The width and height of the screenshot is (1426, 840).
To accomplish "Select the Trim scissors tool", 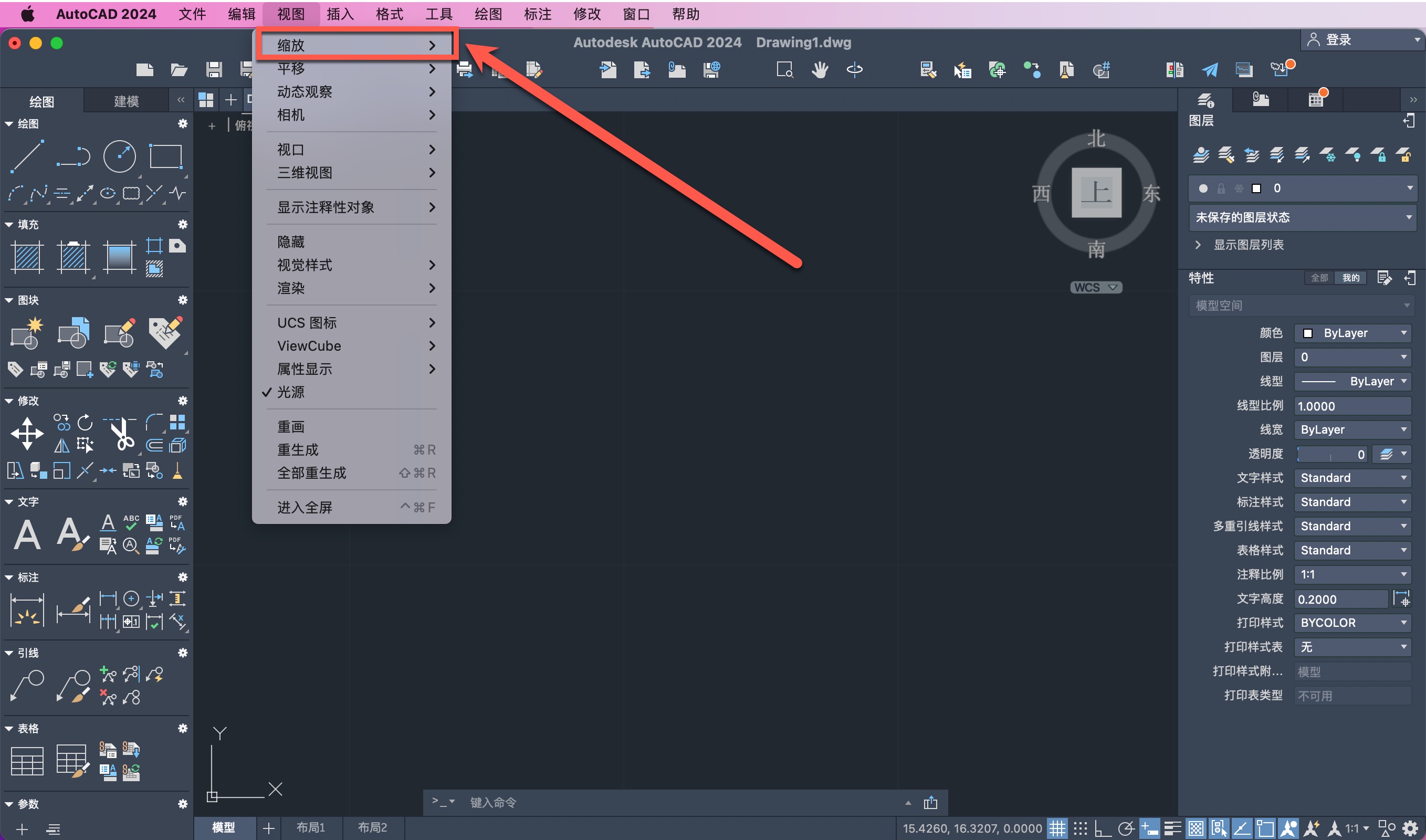I will [x=121, y=434].
